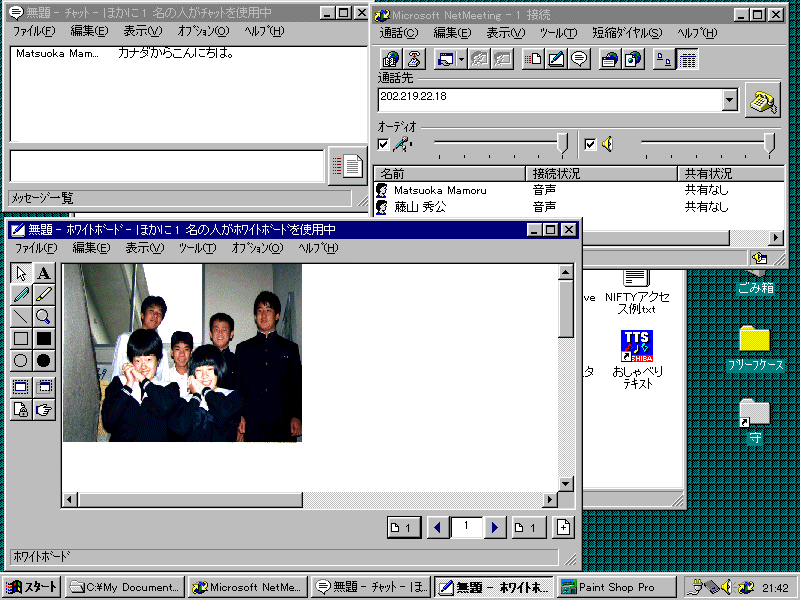Place a call with the yellow telephone button
800x600 pixels.
[x=763, y=101]
